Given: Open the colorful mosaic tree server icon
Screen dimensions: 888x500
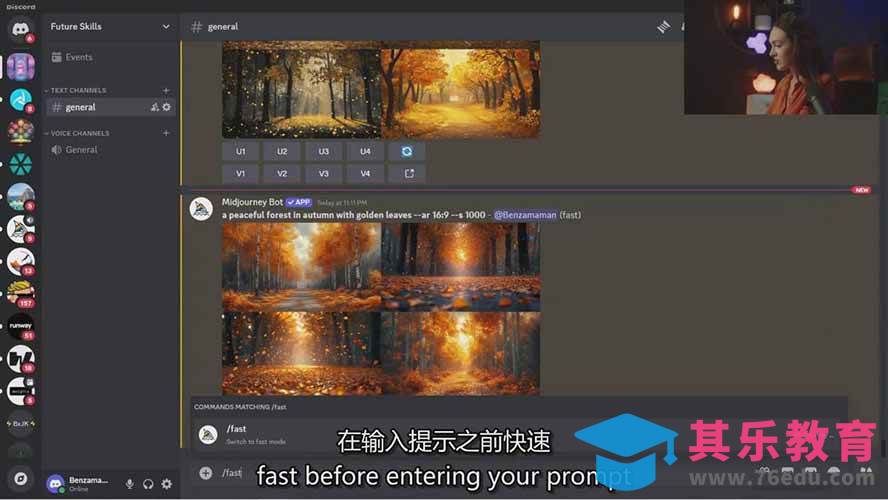Looking at the screenshot, I should [21, 132].
